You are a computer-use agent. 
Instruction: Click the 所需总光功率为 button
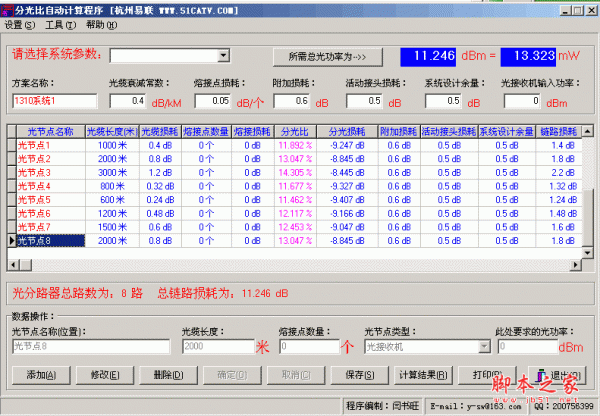coord(328,57)
